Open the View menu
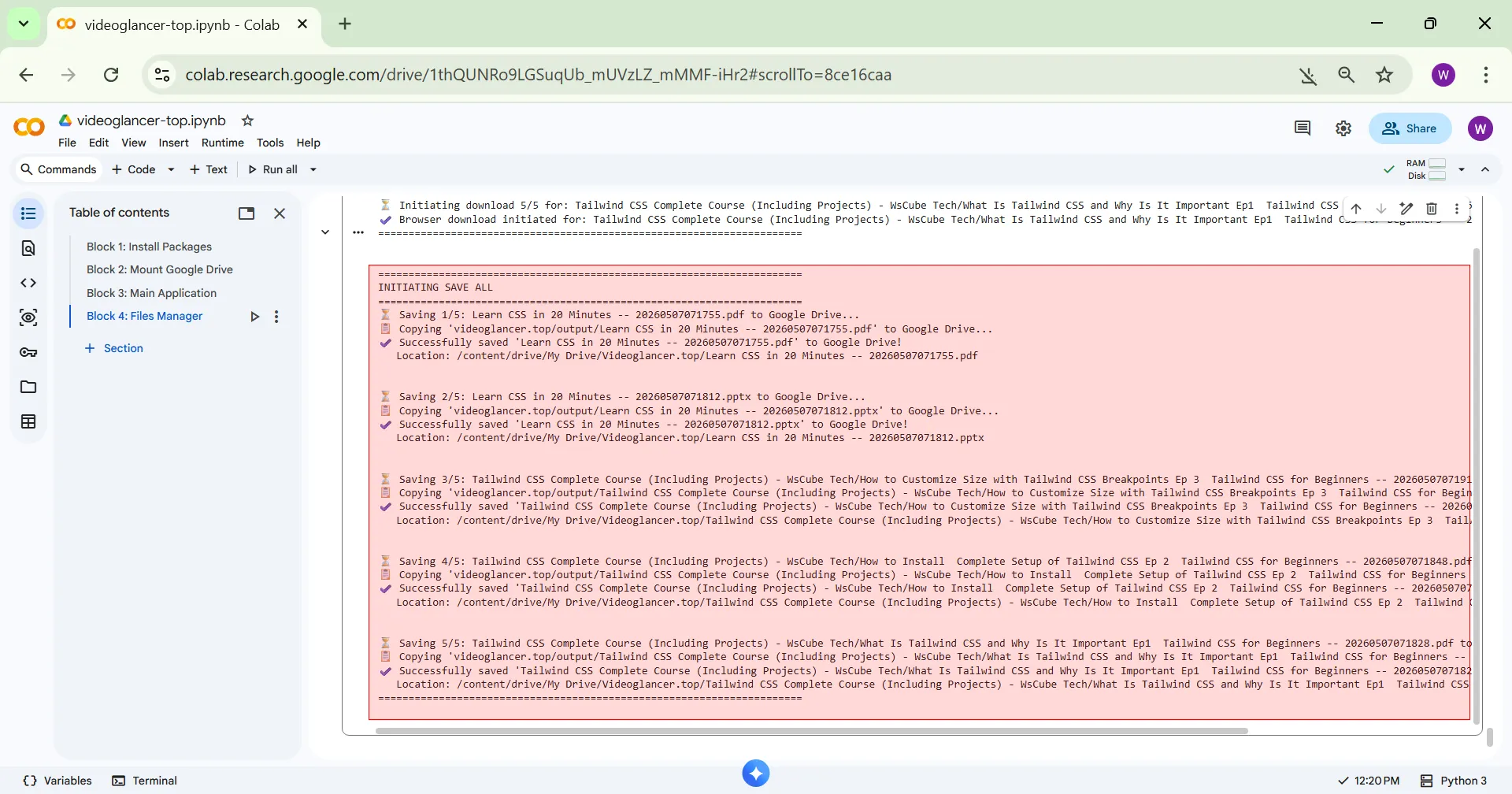Screen dimensions: 1512x794 tap(133, 143)
